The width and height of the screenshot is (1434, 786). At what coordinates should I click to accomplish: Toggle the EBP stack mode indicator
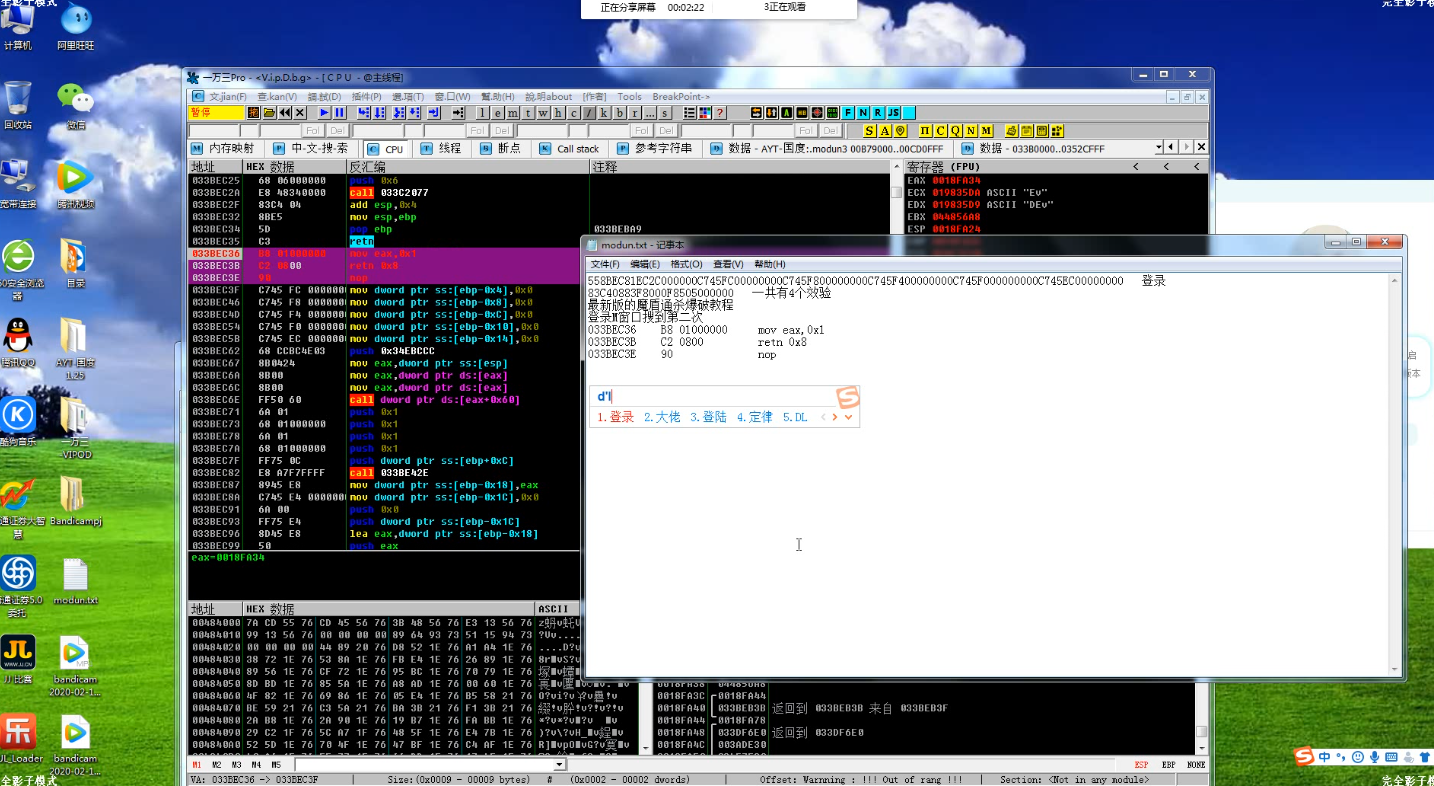pyautogui.click(x=1168, y=765)
